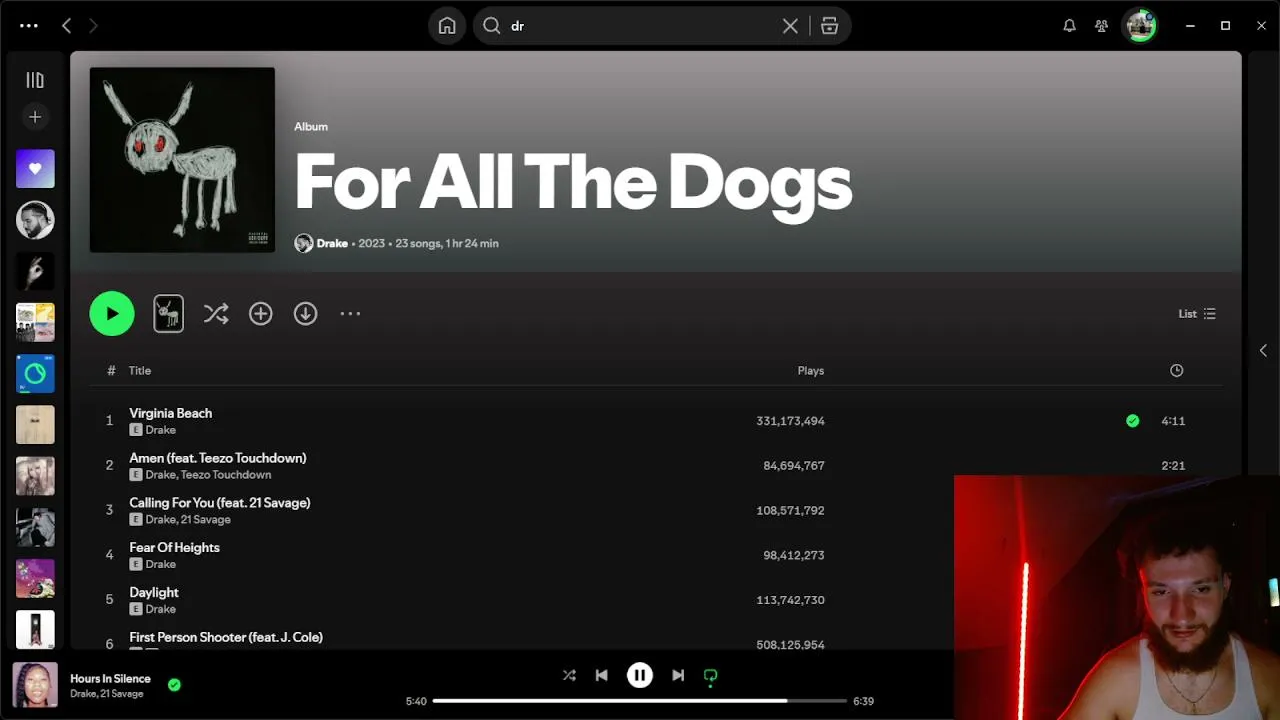The width and height of the screenshot is (1280, 720).
Task: Open the List view options dropdown
Action: click(1197, 314)
